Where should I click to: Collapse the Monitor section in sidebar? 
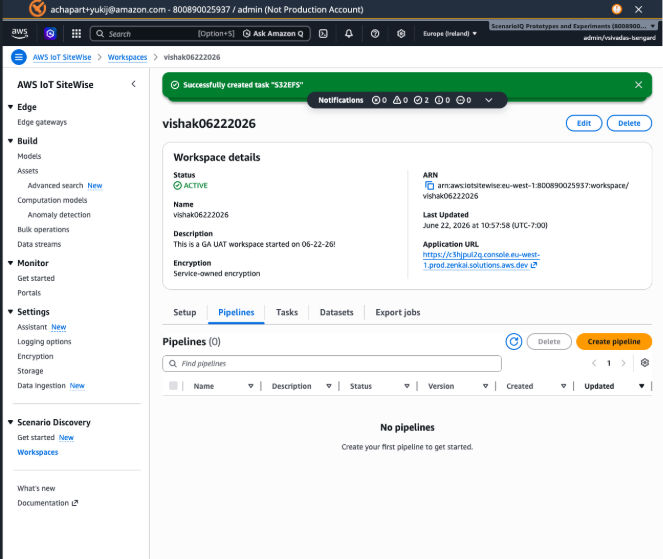(x=11, y=263)
